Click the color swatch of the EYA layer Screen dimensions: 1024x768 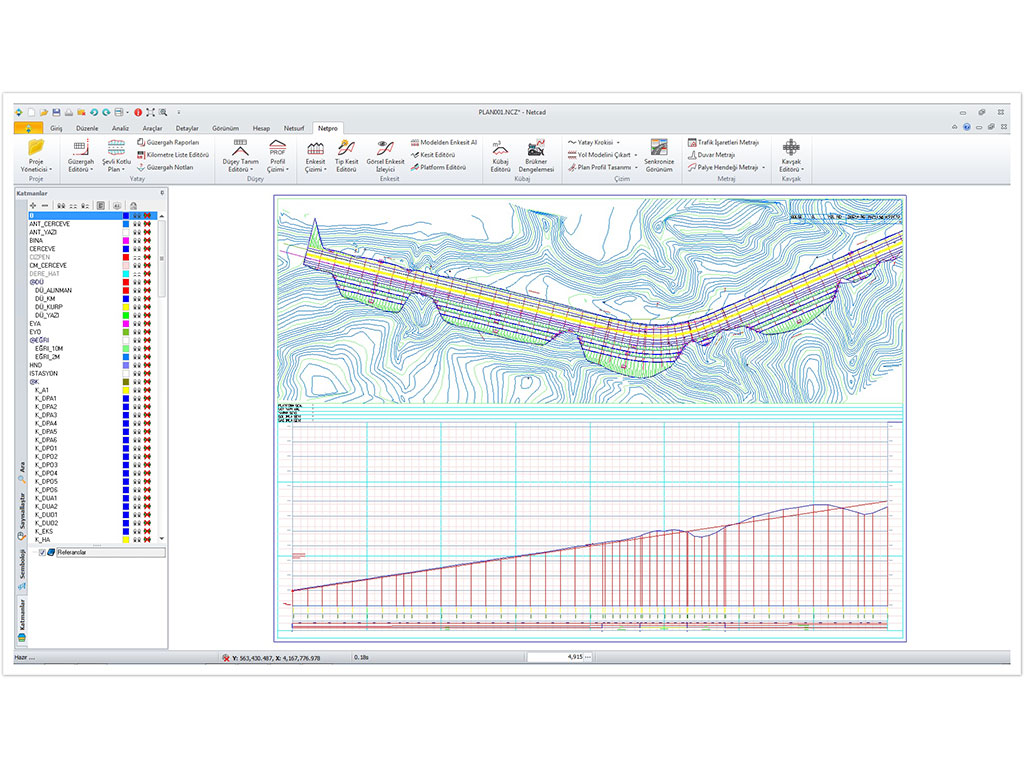[124, 324]
